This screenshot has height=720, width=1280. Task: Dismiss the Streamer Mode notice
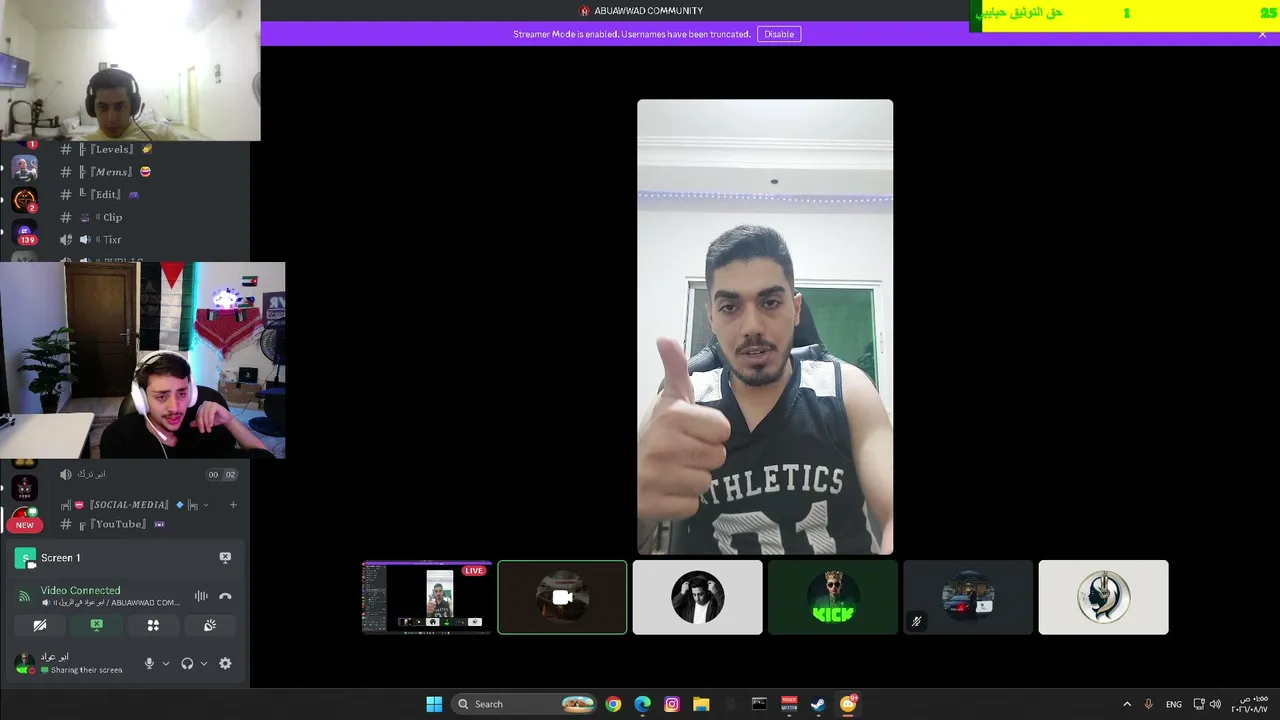coord(1262,34)
